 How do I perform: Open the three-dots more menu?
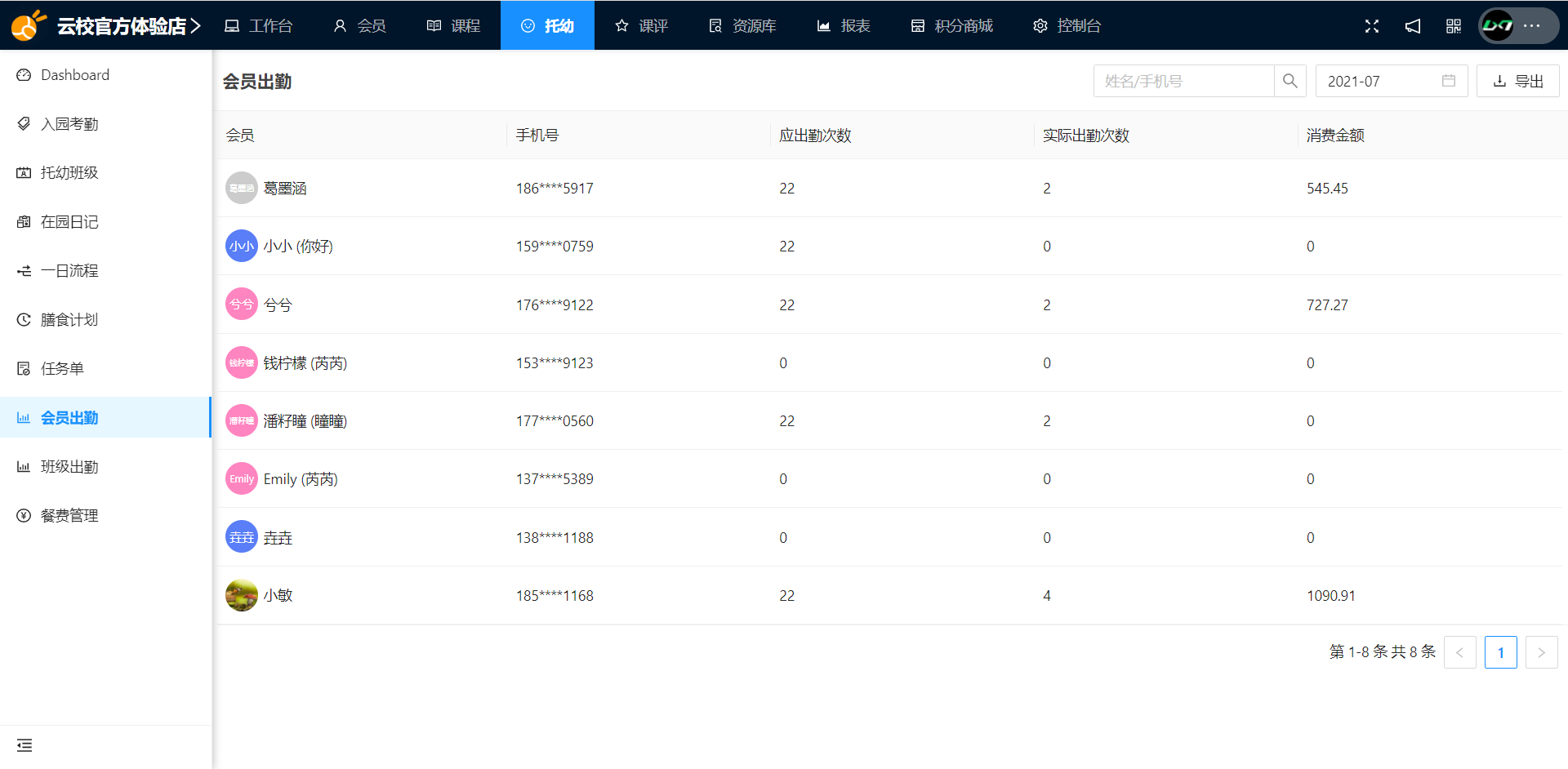[1532, 26]
